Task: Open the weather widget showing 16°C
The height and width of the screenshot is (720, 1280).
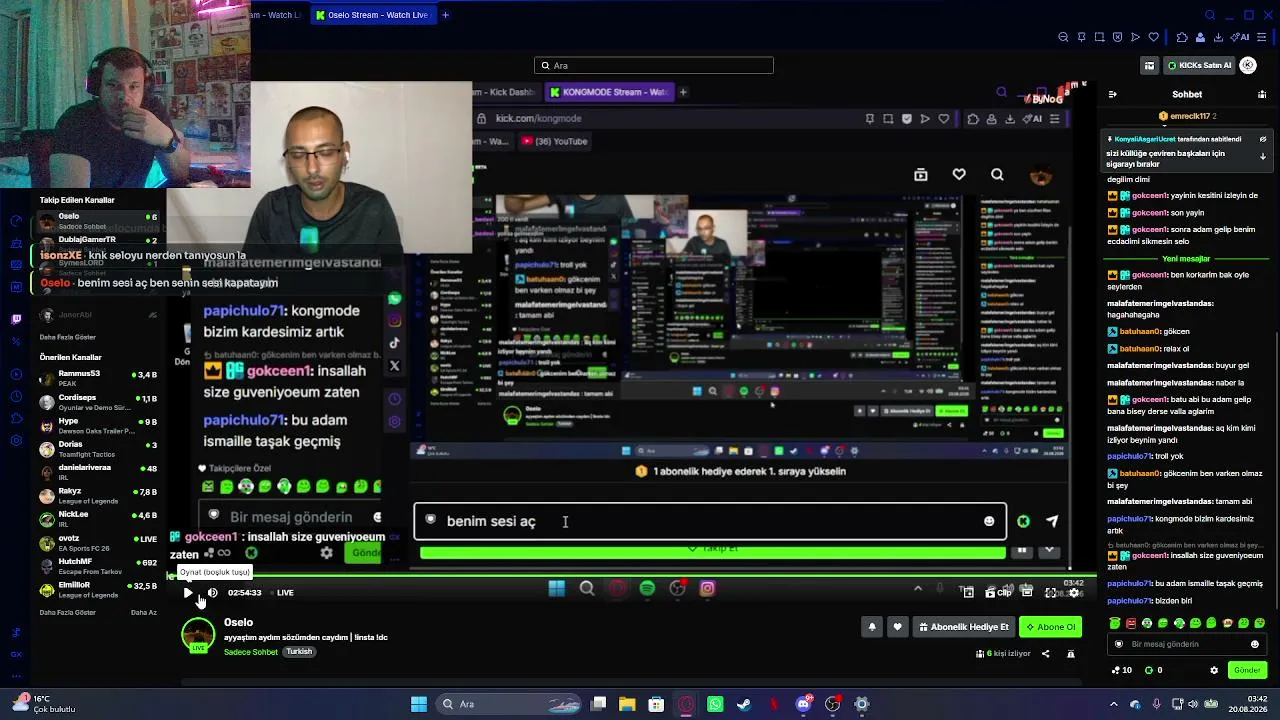Action: [x=42, y=704]
